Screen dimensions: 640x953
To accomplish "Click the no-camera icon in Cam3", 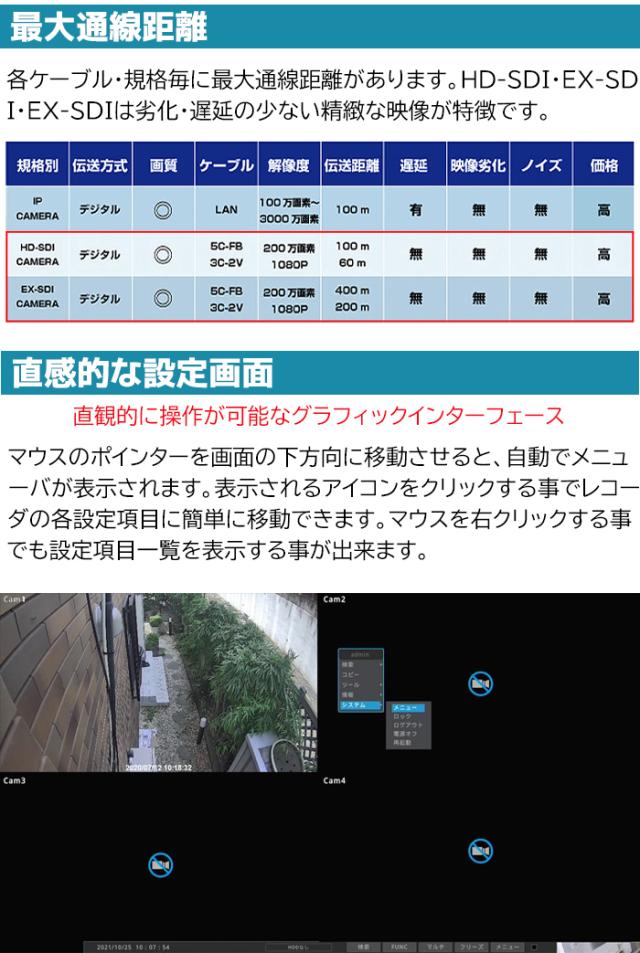I will coord(160,865).
